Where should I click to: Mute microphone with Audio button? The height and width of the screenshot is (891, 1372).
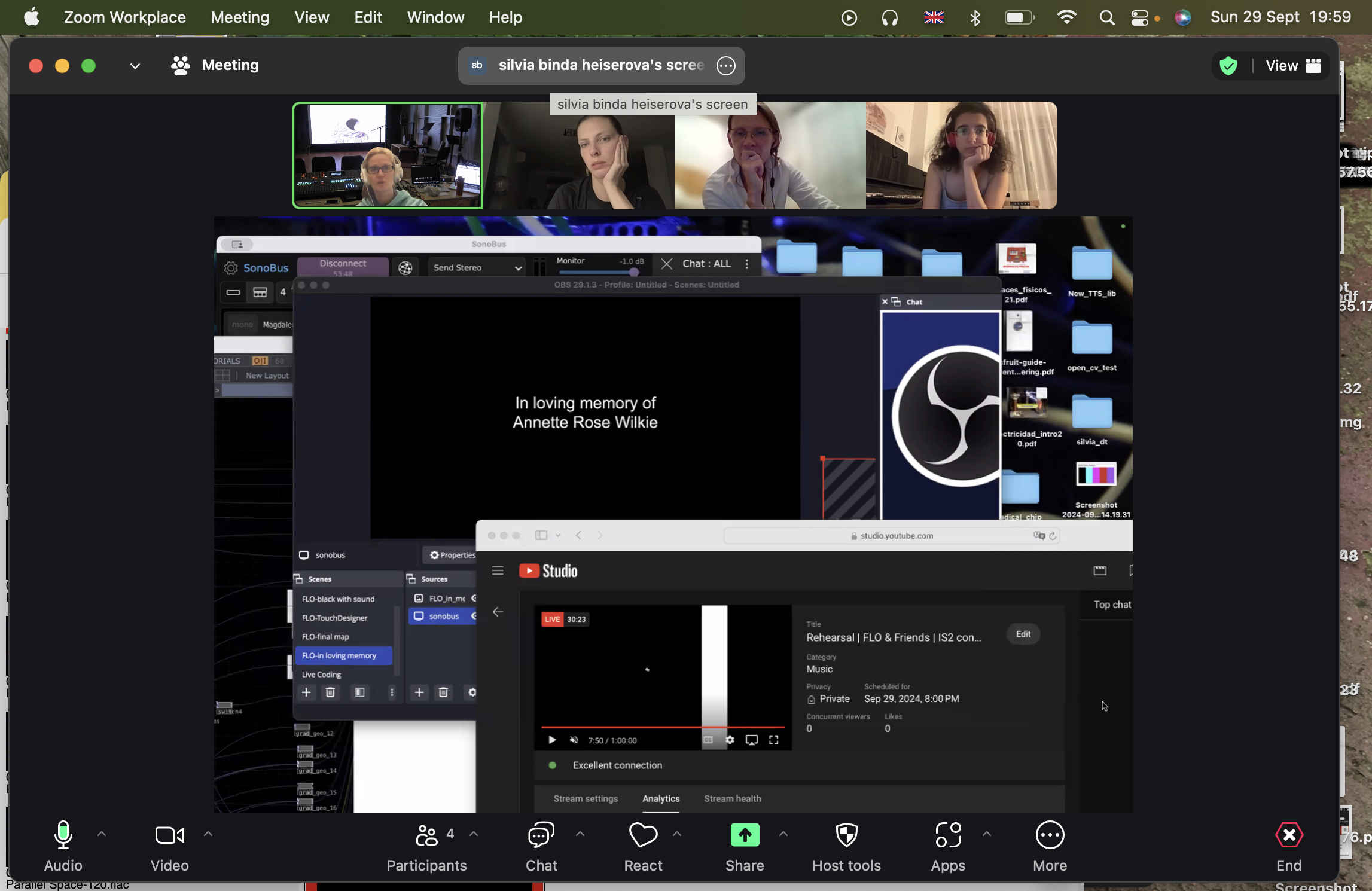tap(63, 835)
